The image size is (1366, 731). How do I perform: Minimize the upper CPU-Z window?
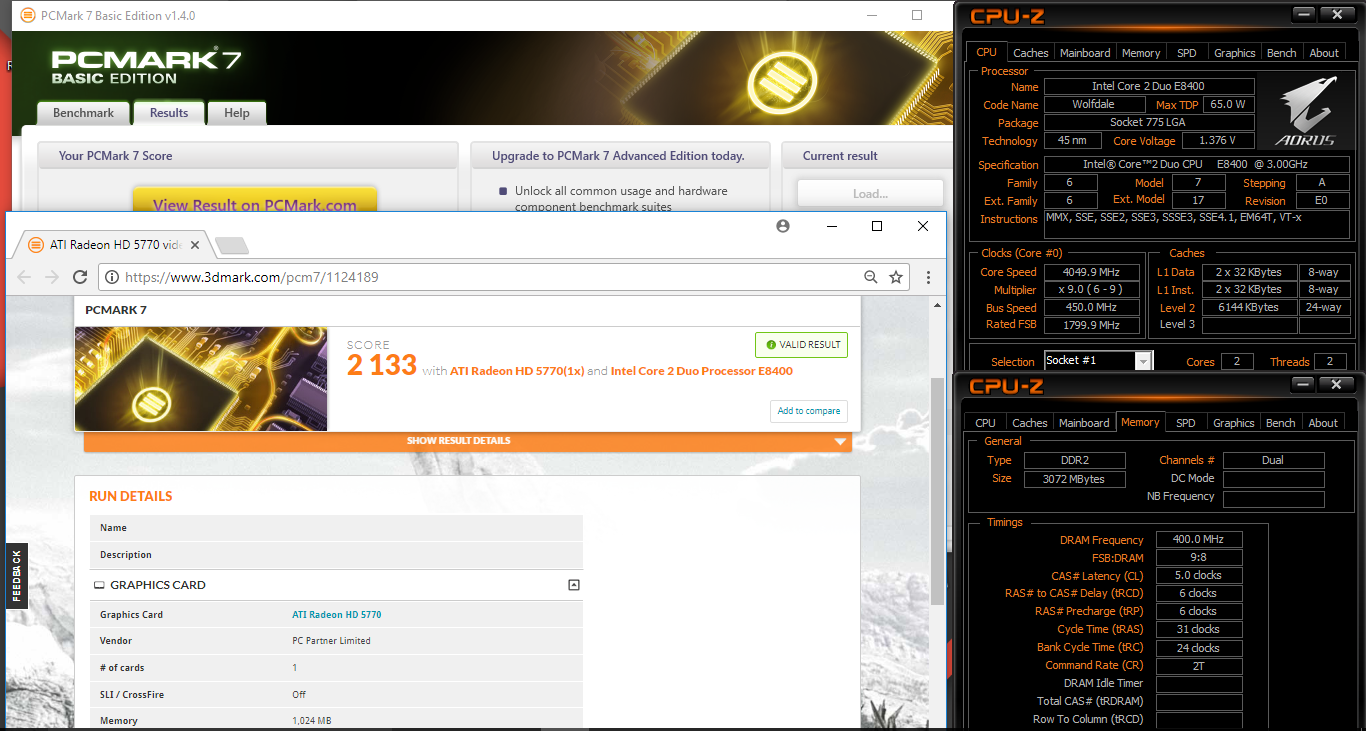point(1302,14)
